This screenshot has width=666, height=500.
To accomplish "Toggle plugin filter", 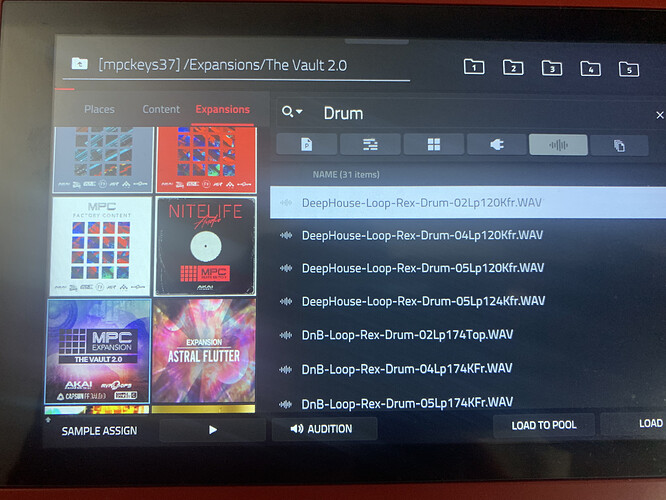I will pos(497,145).
